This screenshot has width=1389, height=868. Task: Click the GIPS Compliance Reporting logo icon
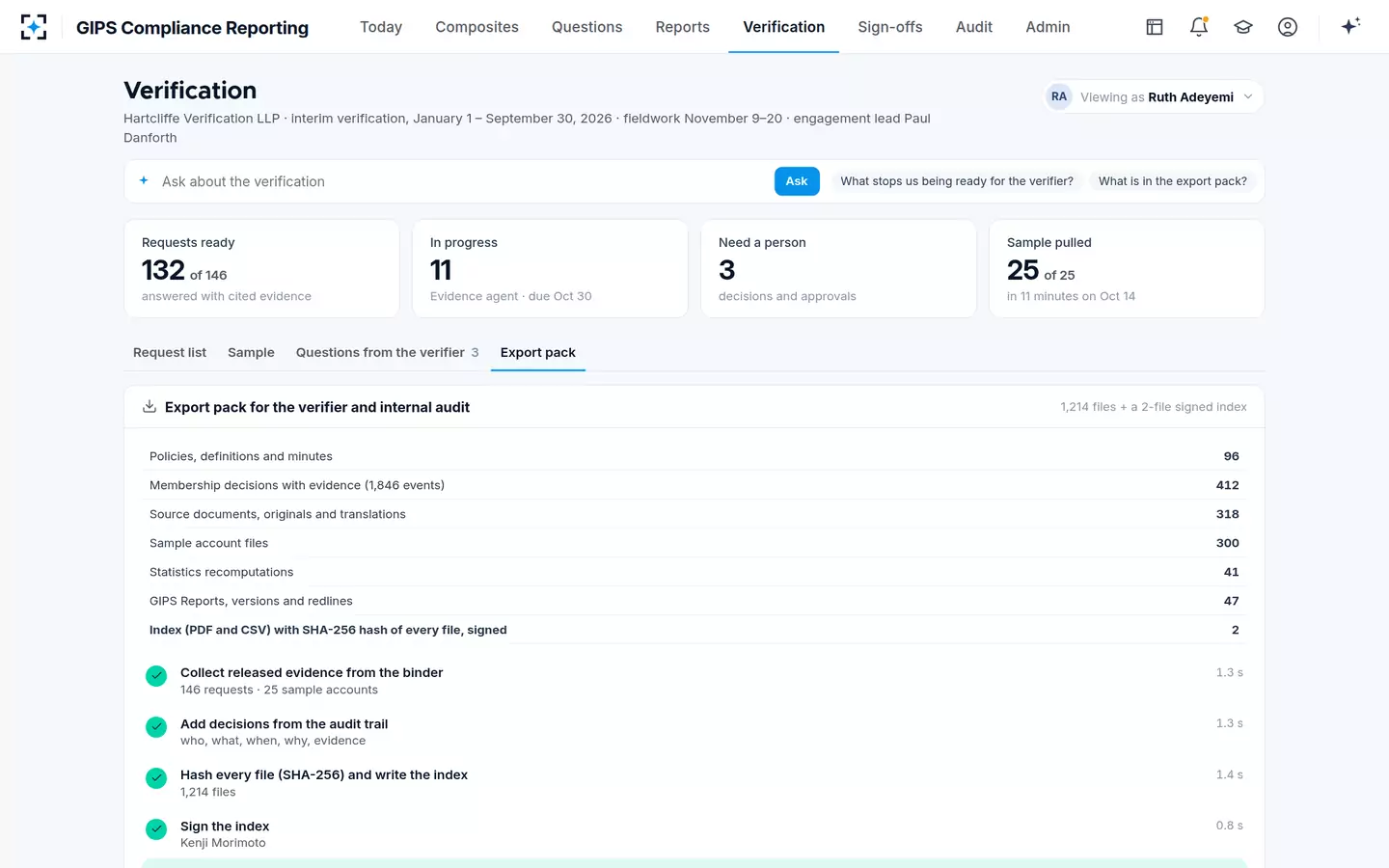[34, 27]
